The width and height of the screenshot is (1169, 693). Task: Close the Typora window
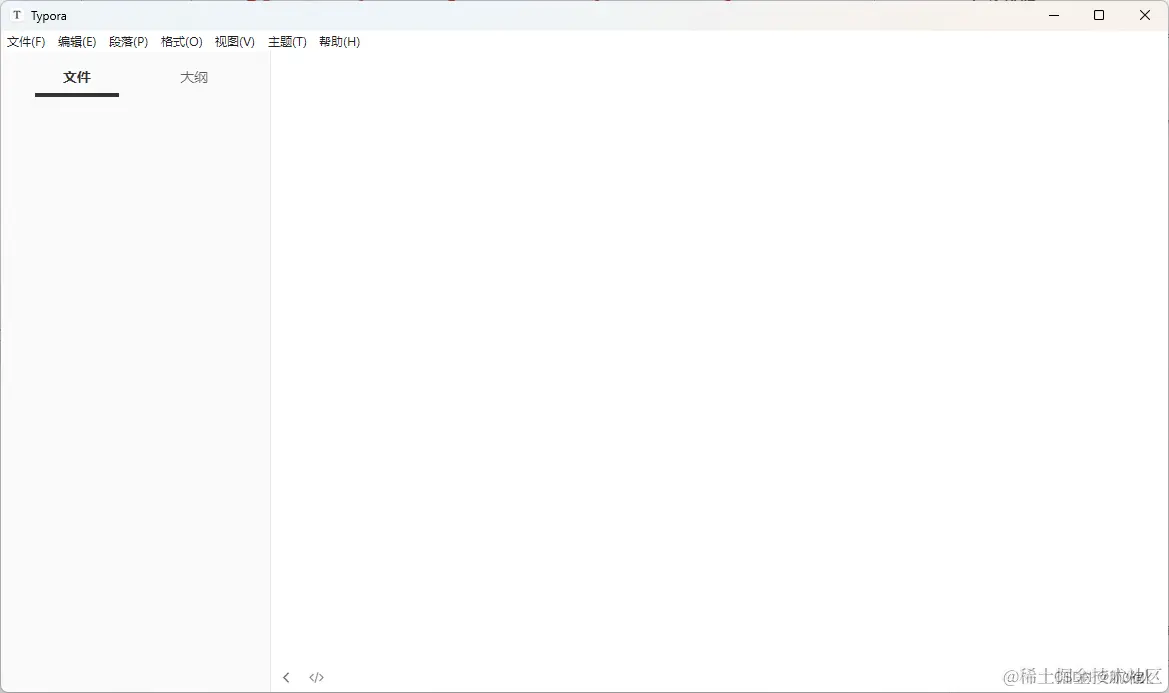click(x=1145, y=15)
